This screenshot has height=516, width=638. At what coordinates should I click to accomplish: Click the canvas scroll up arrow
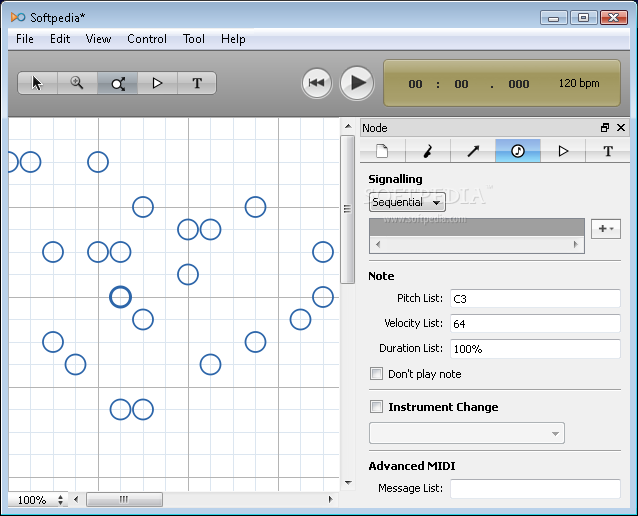coord(348,127)
